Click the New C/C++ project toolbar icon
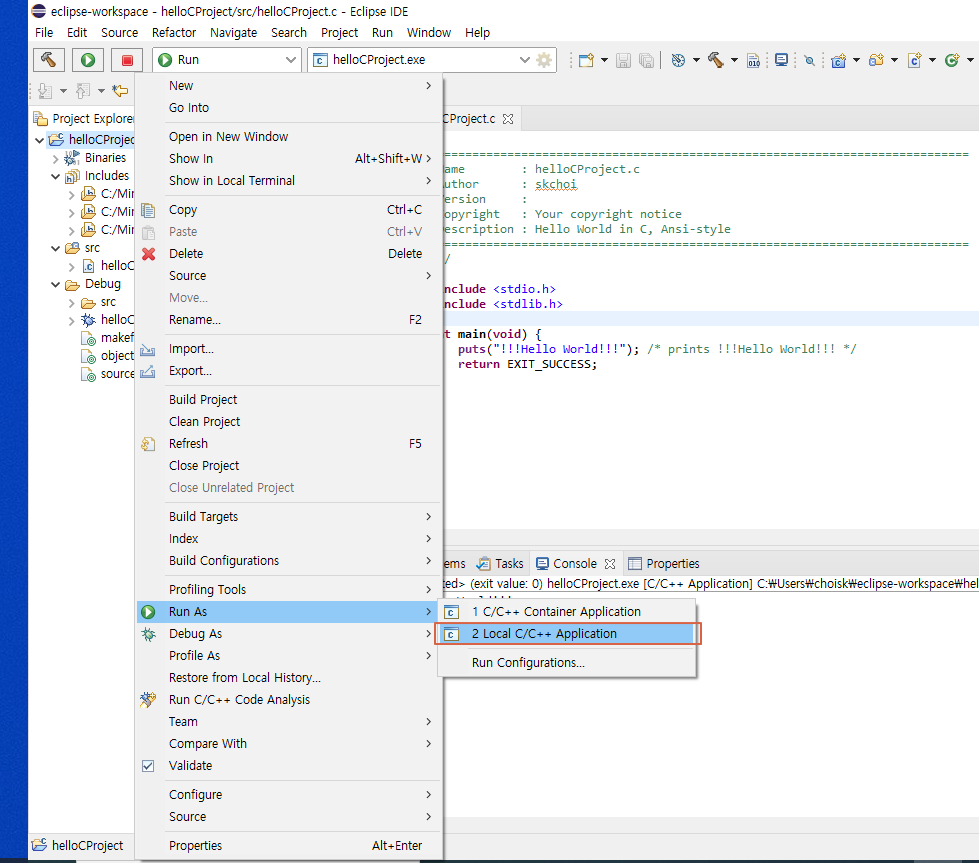 click(839, 60)
